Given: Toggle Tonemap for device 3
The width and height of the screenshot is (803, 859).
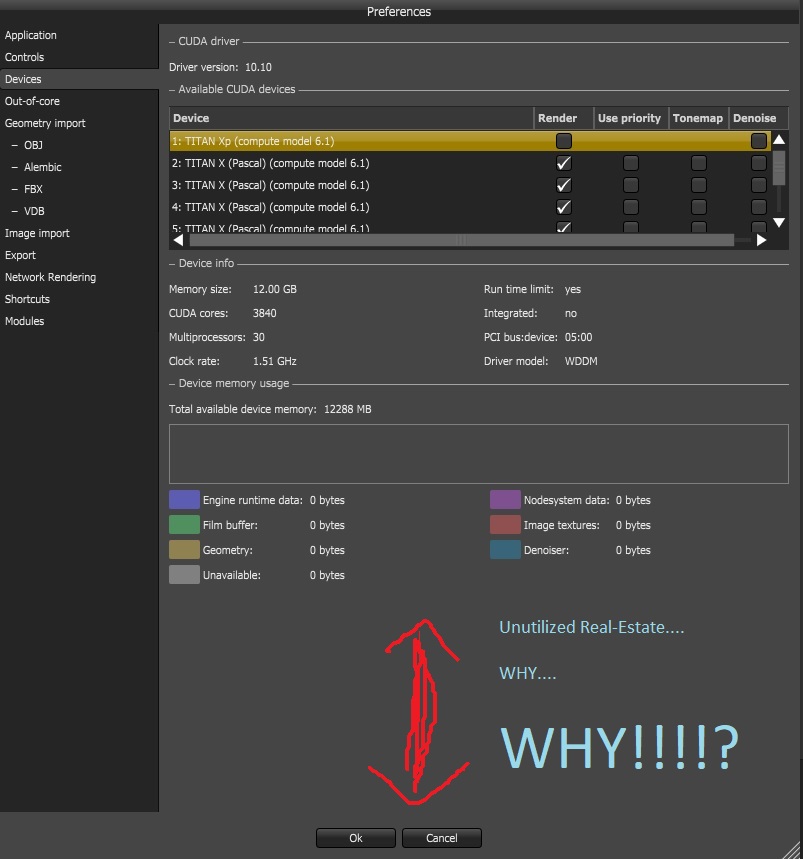Looking at the screenshot, I should (698, 185).
